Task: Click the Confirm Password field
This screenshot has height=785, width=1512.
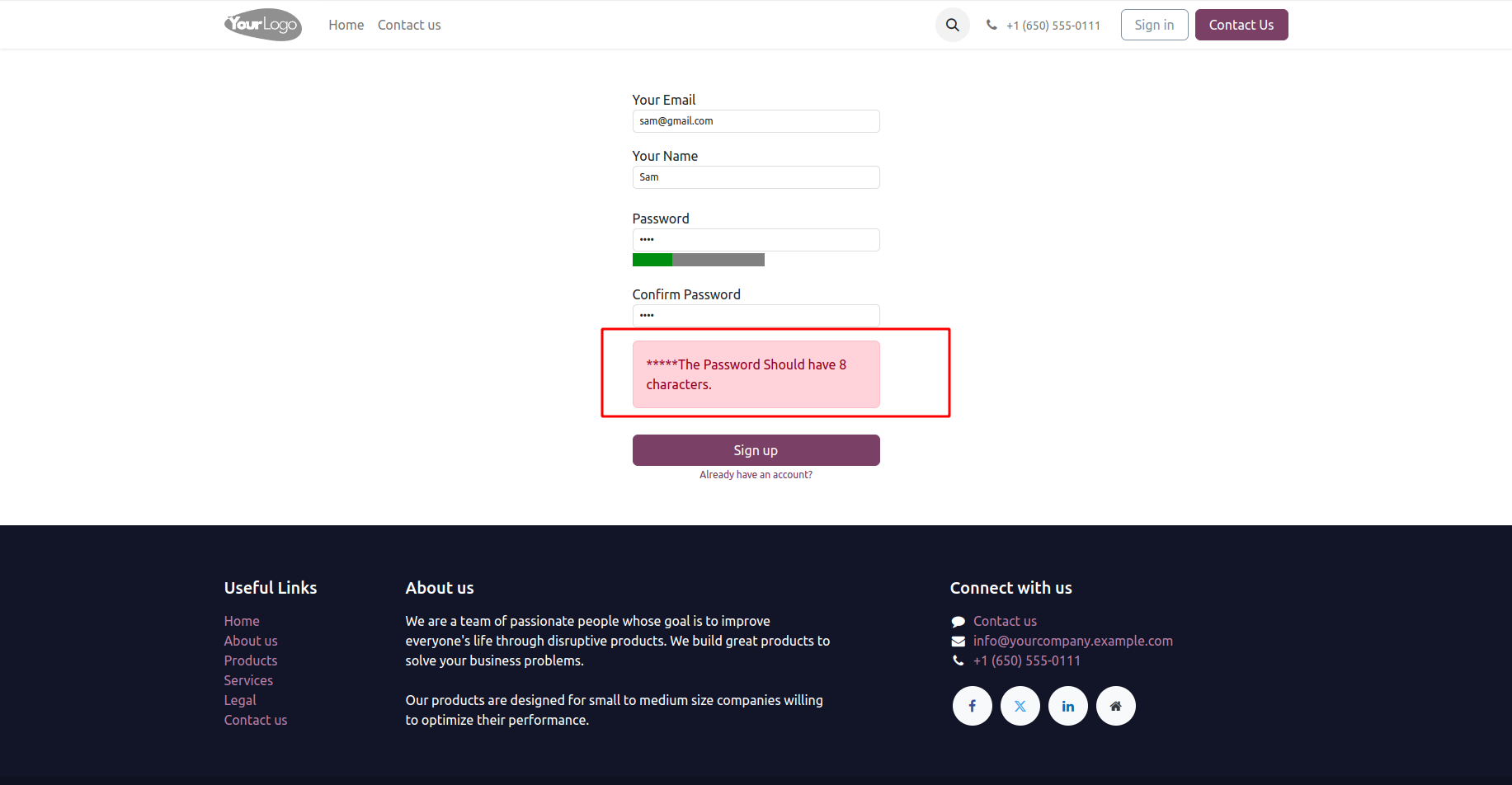Action: click(x=756, y=315)
